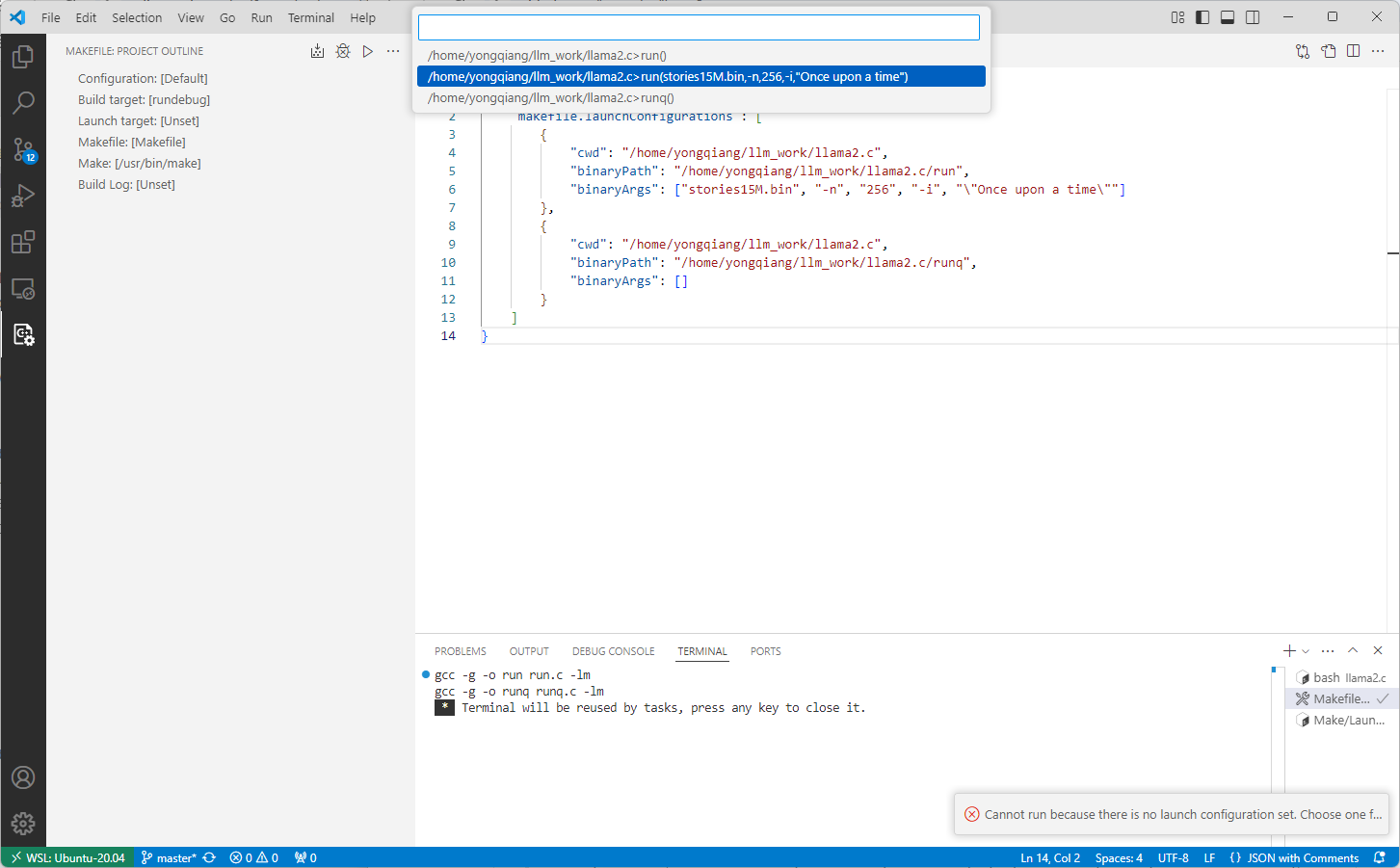Toggle the secondary side bar
This screenshot has height=868, width=1400.
pyautogui.click(x=1253, y=17)
